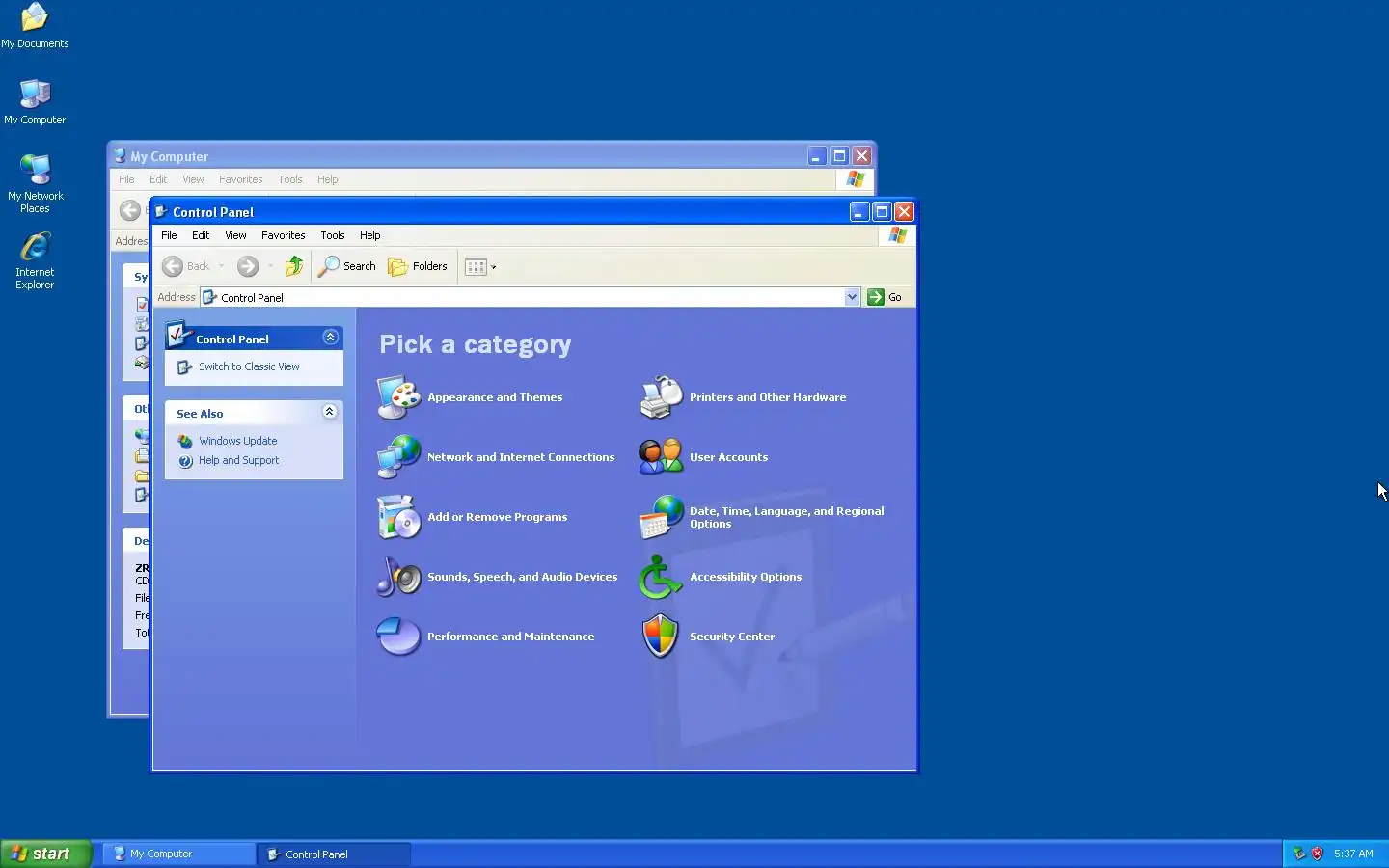Open the Favorites menu in Control Panel
Image resolution: width=1389 pixels, height=868 pixels.
coord(283,235)
